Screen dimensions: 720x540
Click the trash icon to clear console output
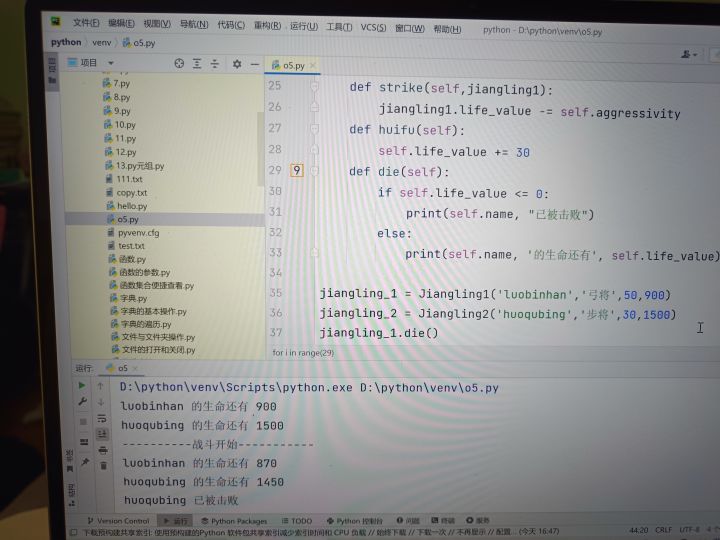102,465
